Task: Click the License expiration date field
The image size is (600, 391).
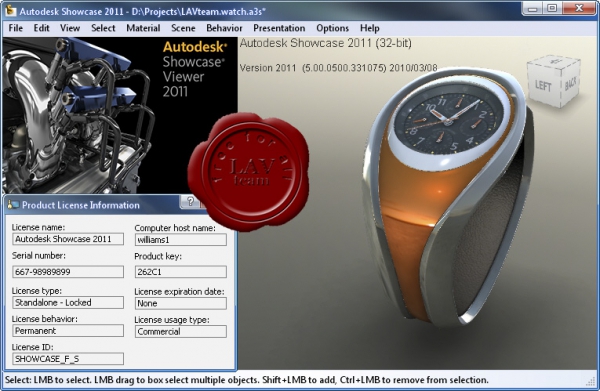Action: [x=181, y=303]
